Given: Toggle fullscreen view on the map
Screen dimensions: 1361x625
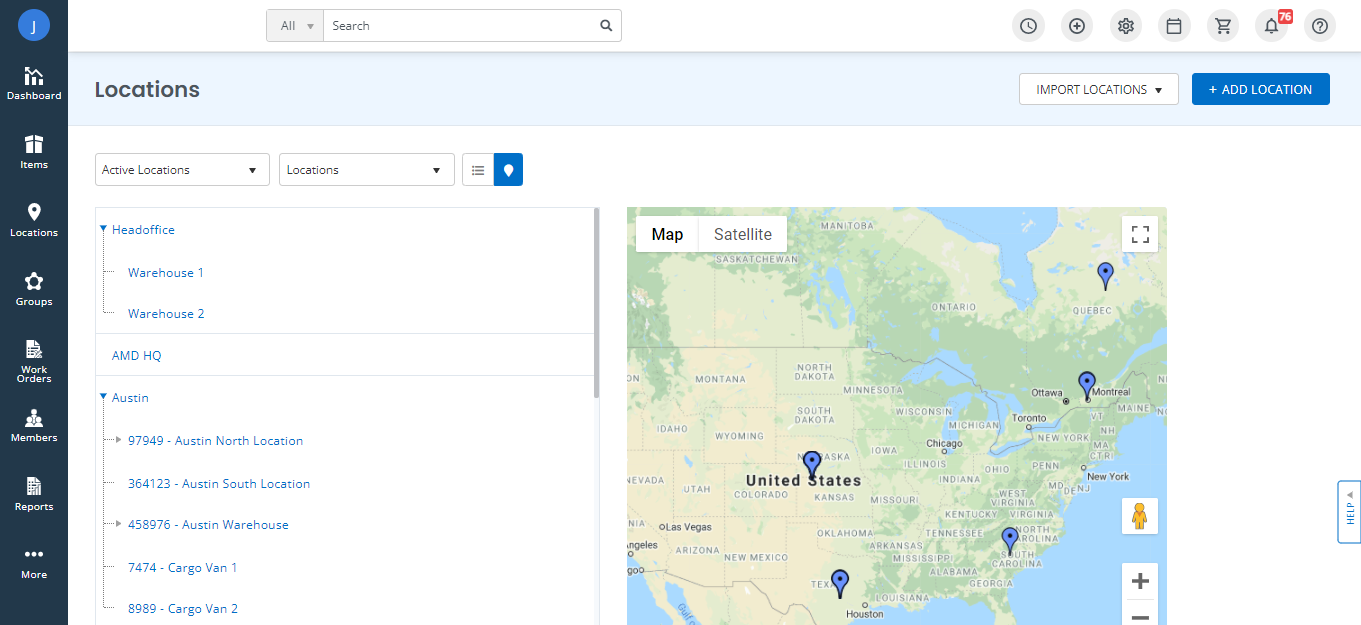Looking at the screenshot, I should 1140,235.
